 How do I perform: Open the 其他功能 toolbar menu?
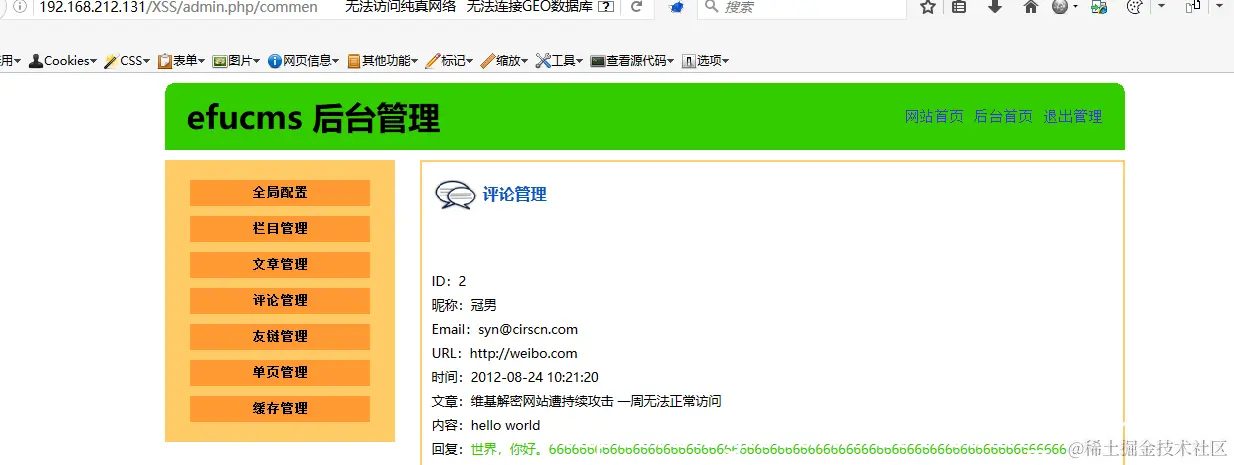(x=383, y=61)
